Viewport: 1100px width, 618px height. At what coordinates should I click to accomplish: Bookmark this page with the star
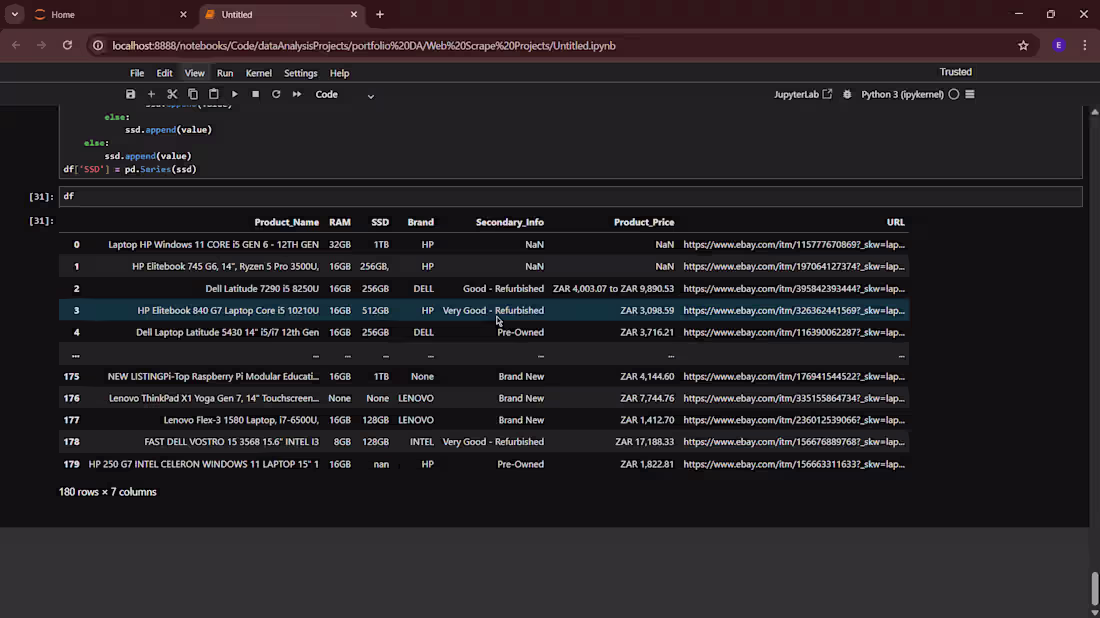pyautogui.click(x=1024, y=46)
